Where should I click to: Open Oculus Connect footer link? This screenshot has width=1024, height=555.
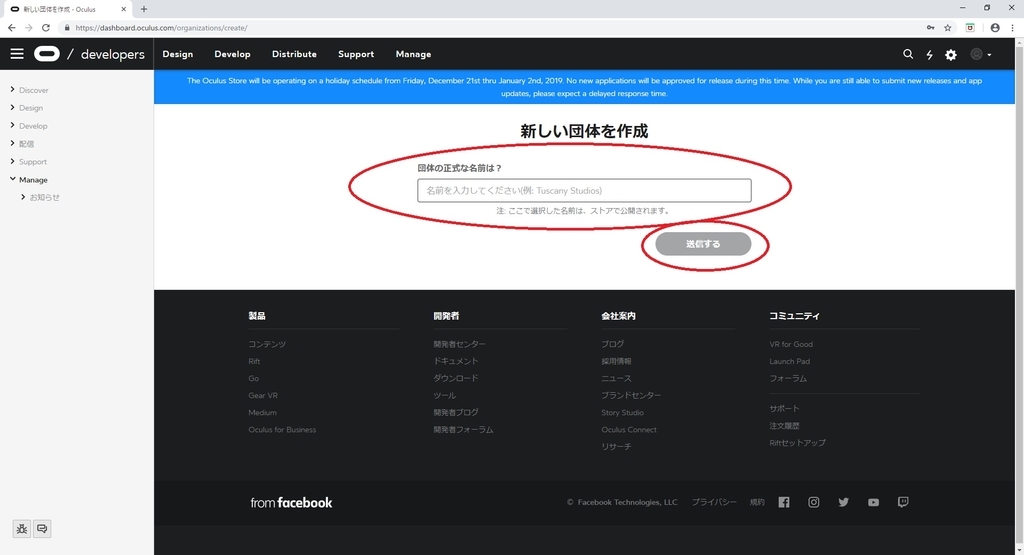(629, 430)
